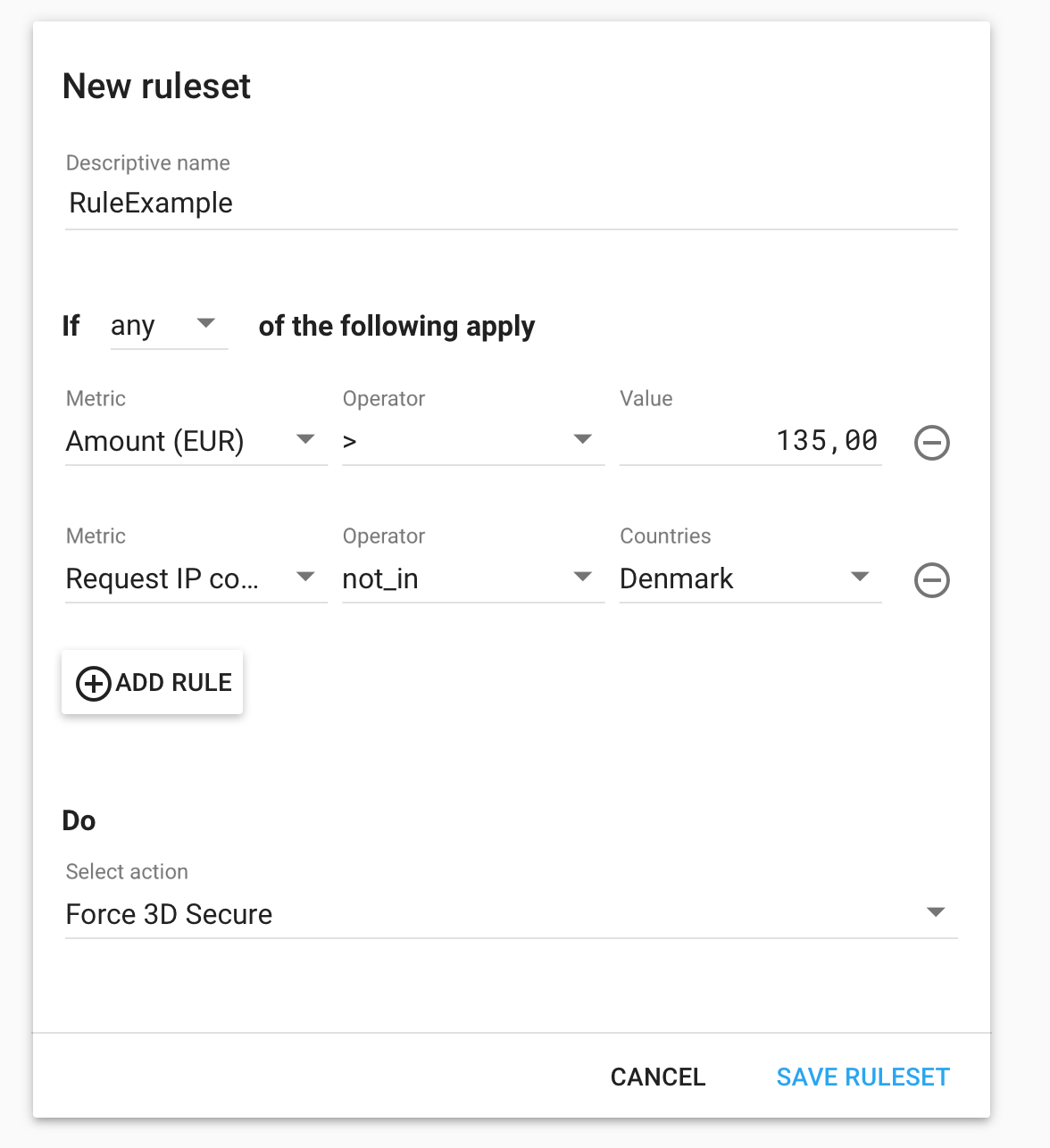The height and width of the screenshot is (1148, 1050).
Task: Cancel the new ruleset dialog
Action: [x=658, y=1077]
